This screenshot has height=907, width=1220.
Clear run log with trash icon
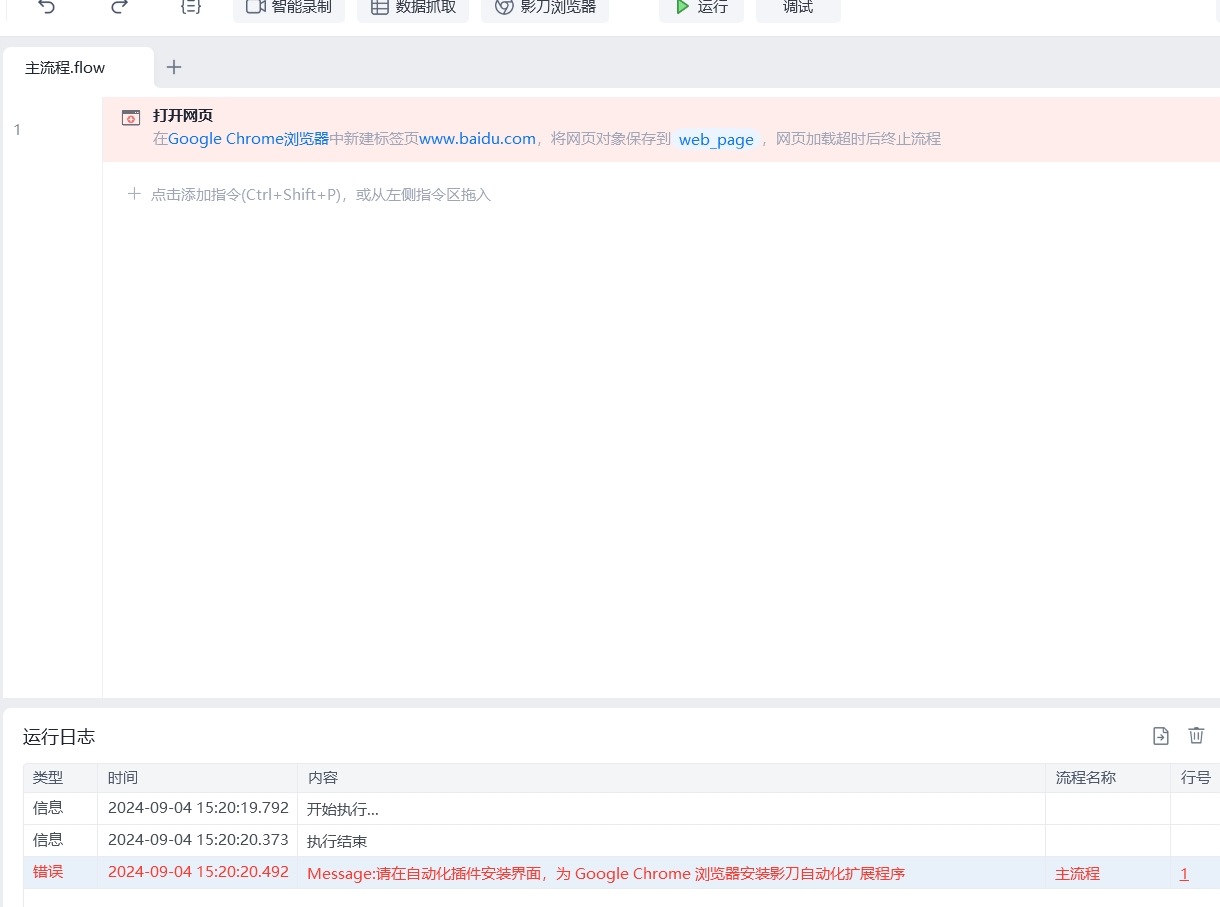pos(1196,736)
